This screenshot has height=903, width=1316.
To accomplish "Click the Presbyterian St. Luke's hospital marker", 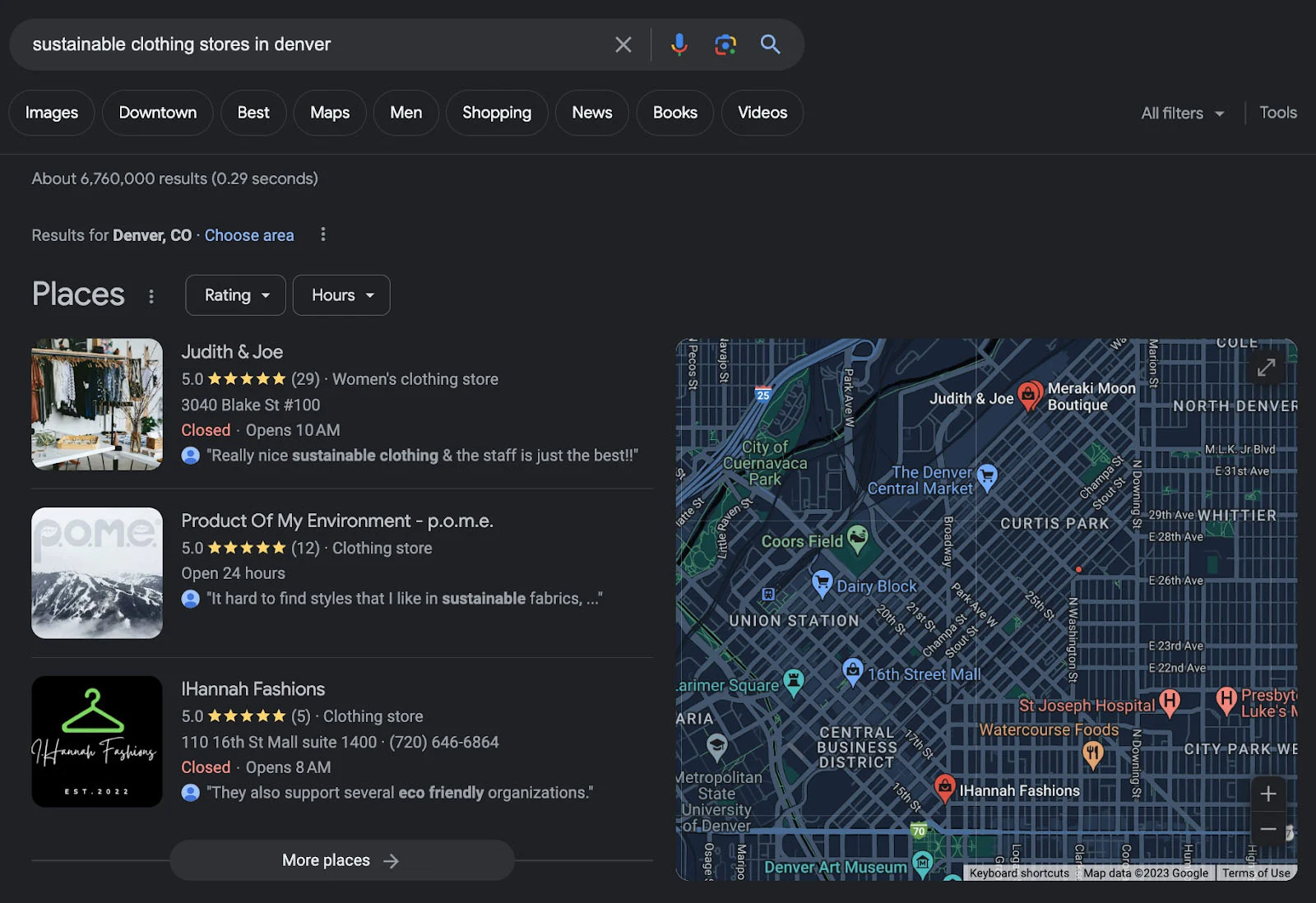I will pos(1226,701).
